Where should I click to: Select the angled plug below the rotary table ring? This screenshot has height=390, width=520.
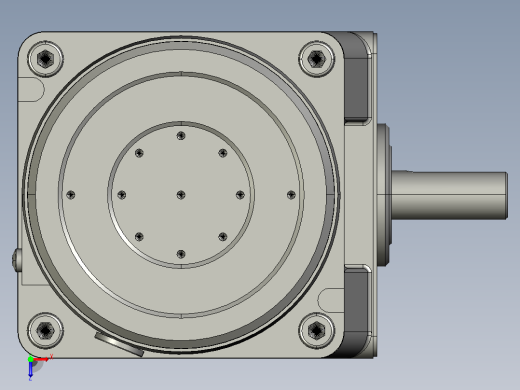coord(119,344)
